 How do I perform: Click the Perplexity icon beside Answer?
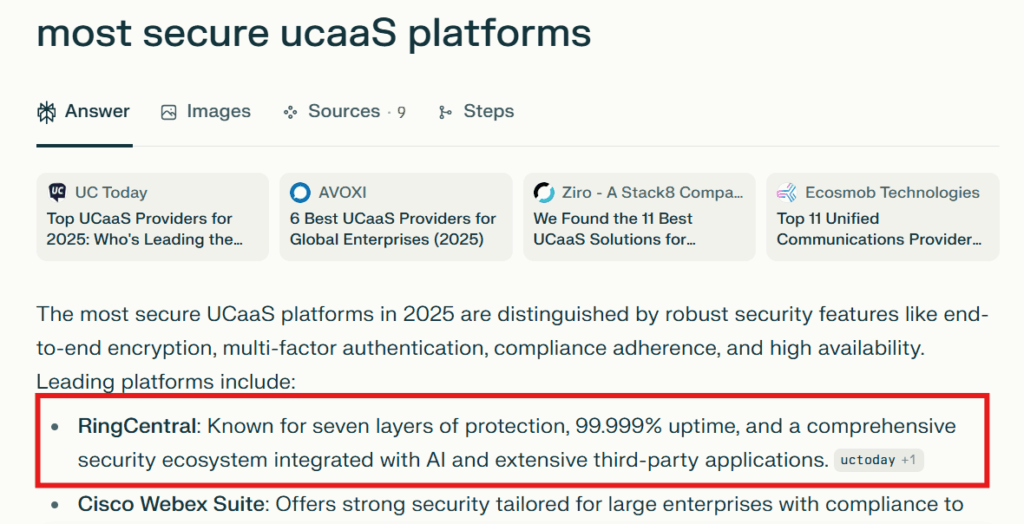coord(46,112)
